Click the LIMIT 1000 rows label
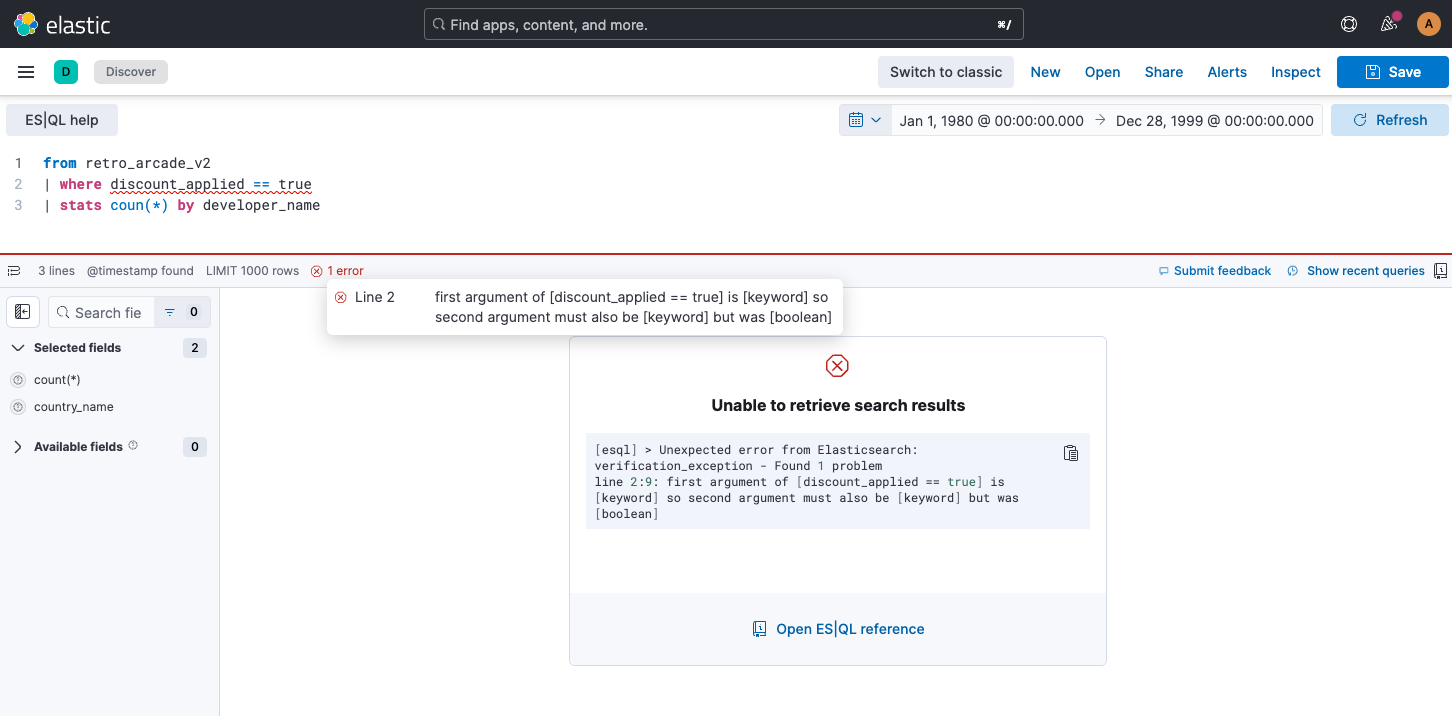1452x716 pixels. click(252, 271)
